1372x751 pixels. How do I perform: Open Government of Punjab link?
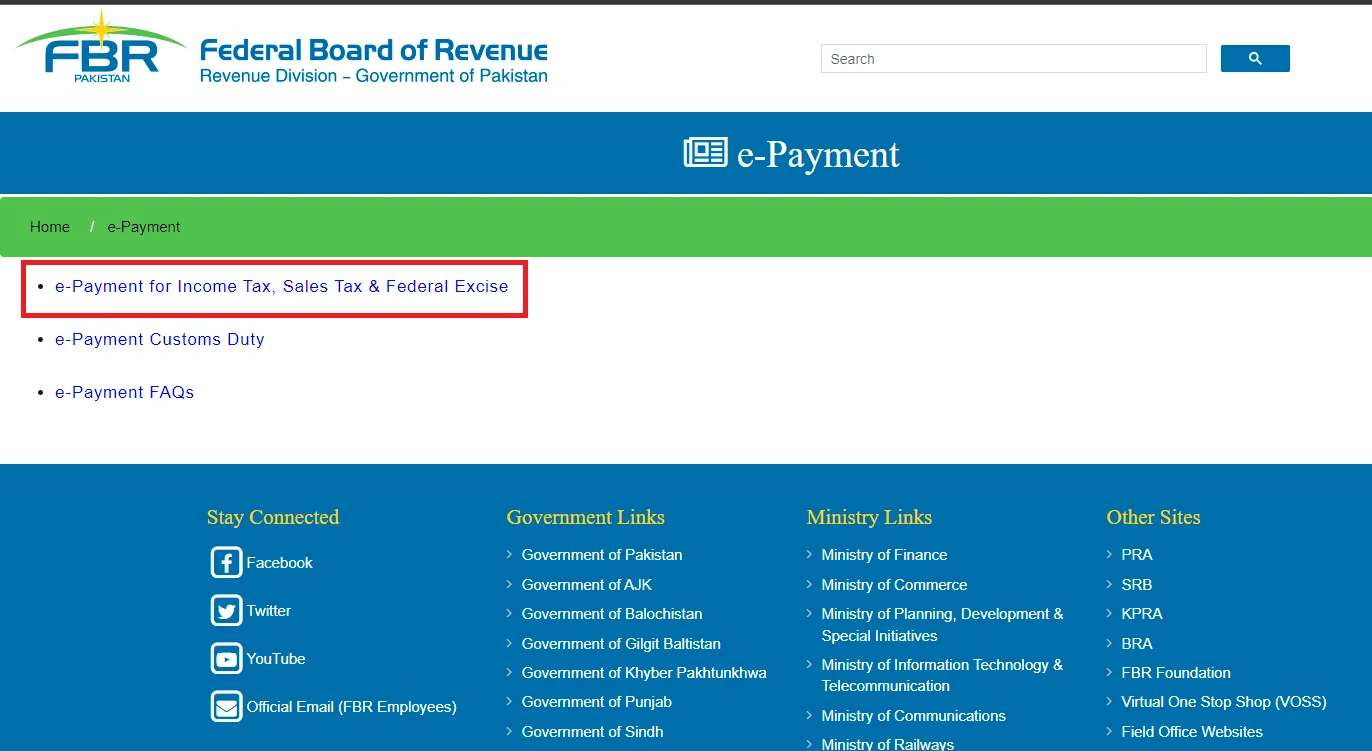click(597, 702)
